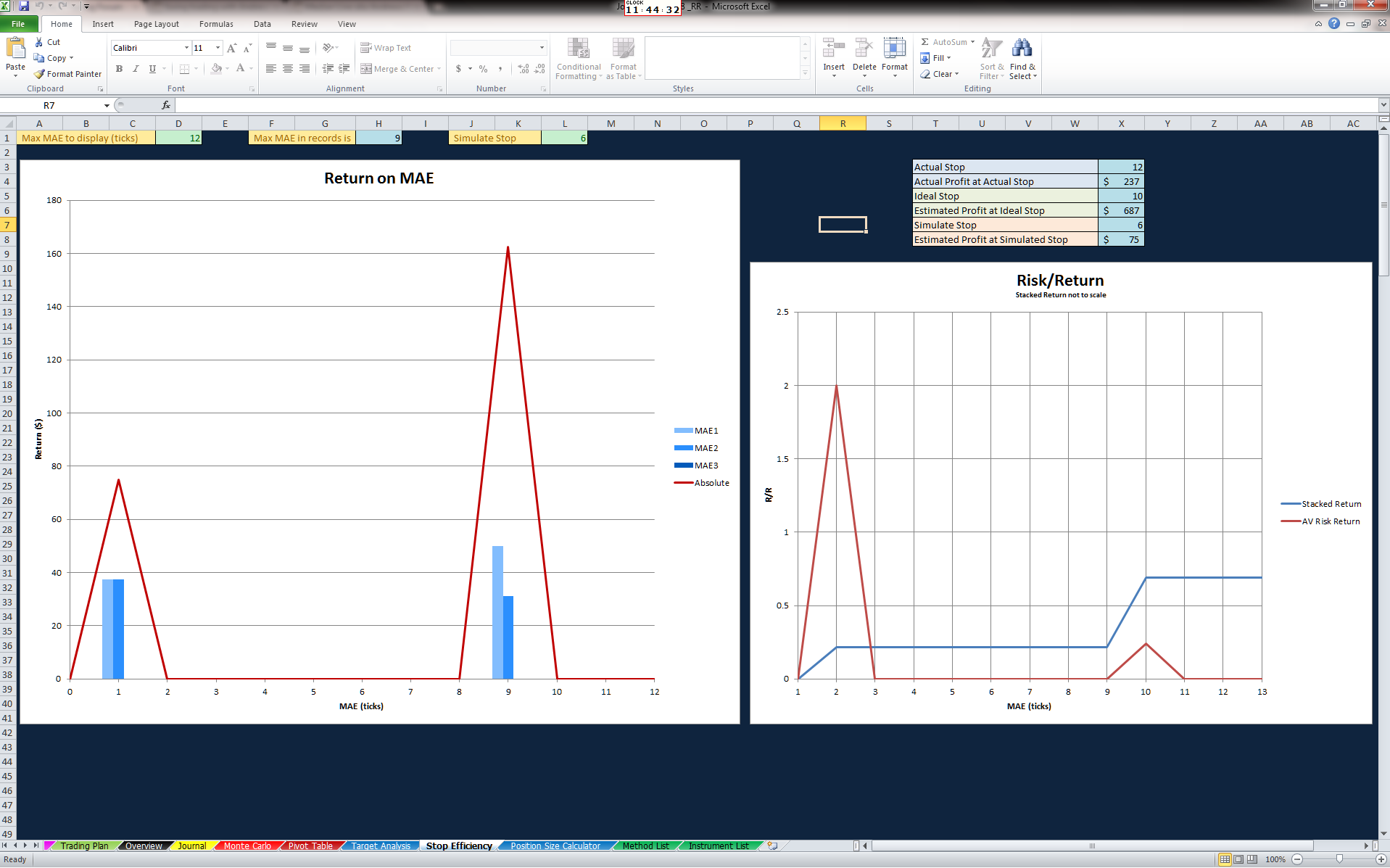Image resolution: width=1390 pixels, height=868 pixels.
Task: Expand the formula bar
Action: 1383,106
